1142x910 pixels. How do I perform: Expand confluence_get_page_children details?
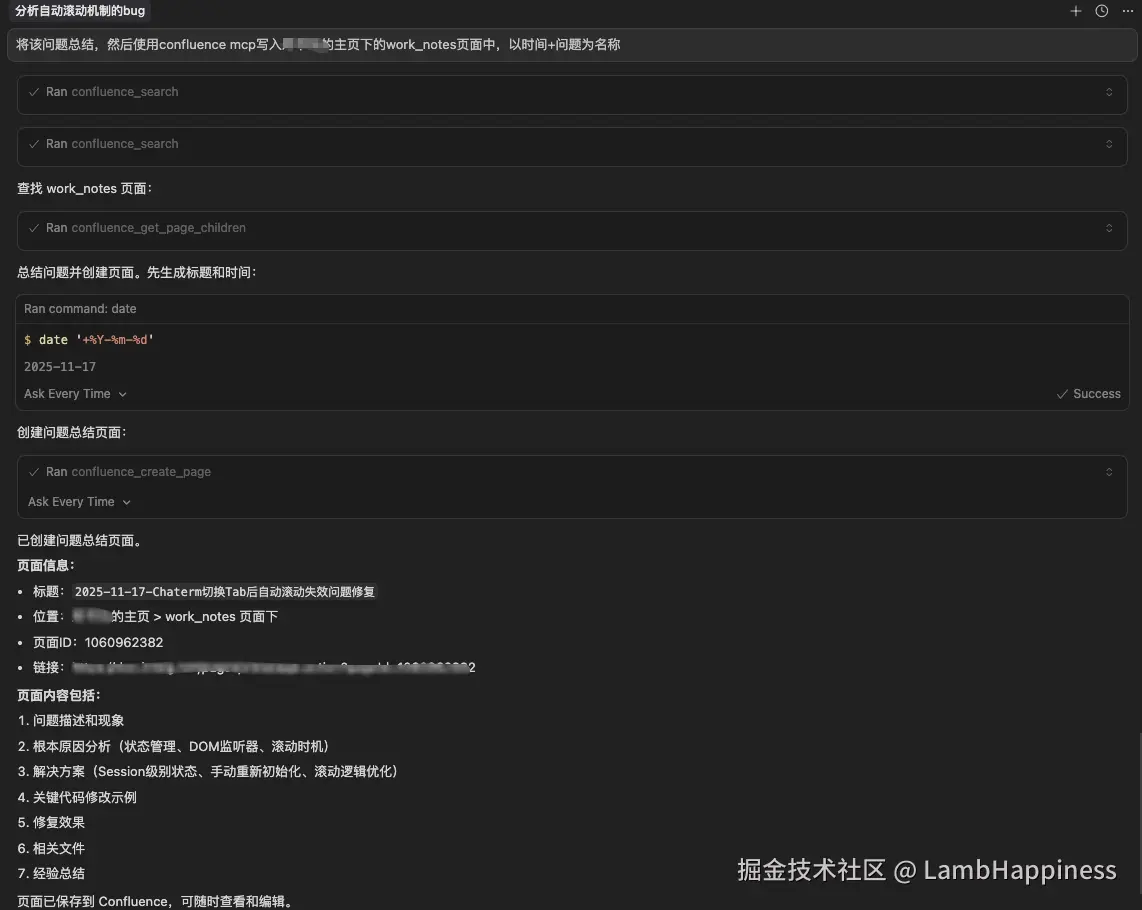point(1108,228)
